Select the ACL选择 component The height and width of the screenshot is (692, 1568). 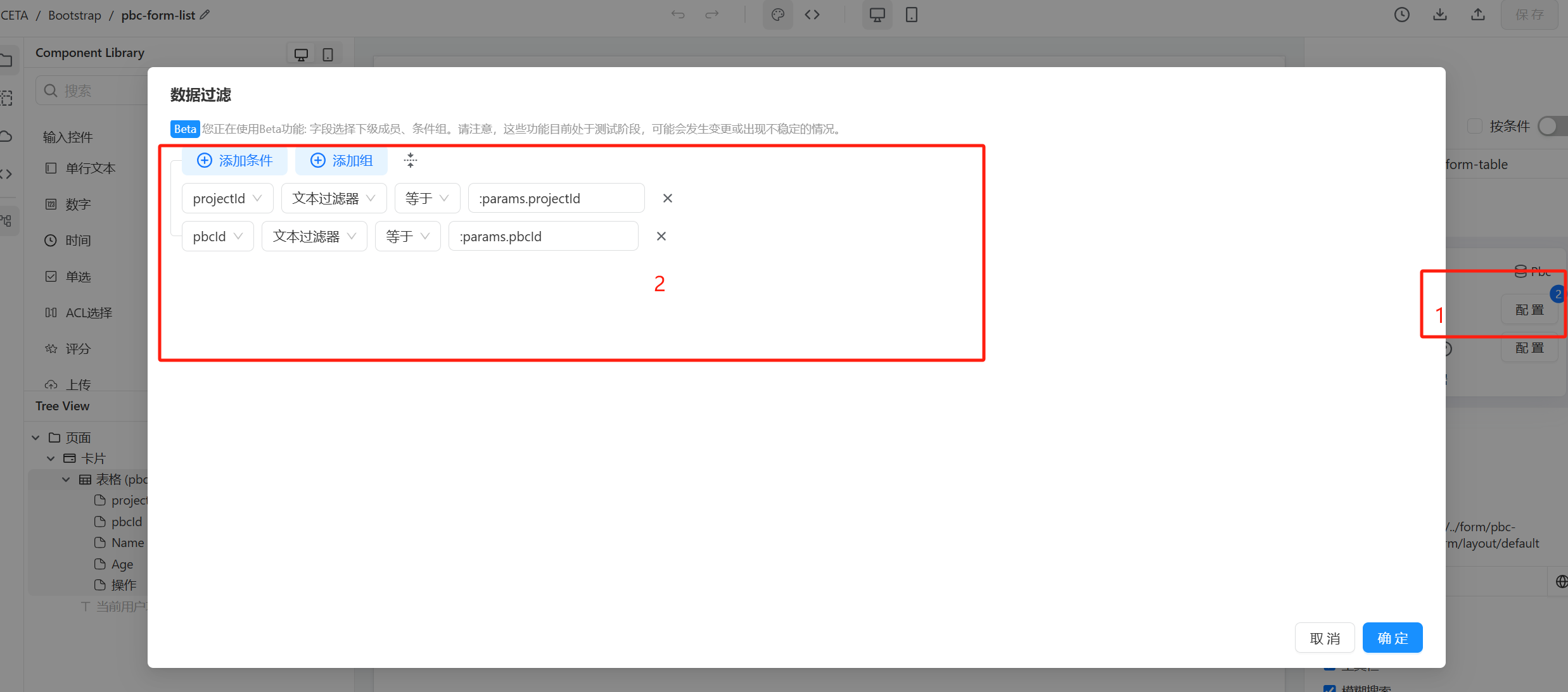tap(79, 313)
